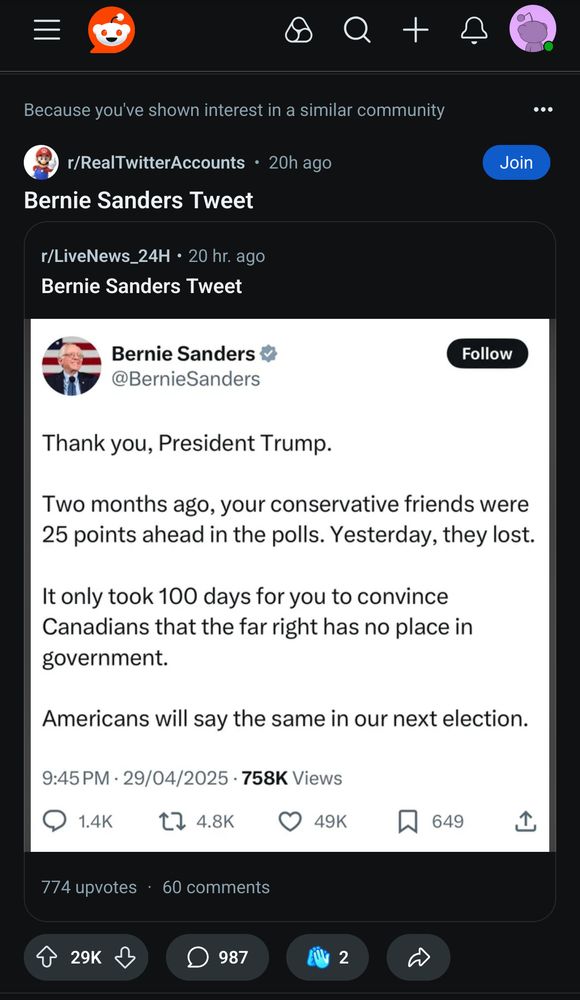The height and width of the screenshot is (1000, 580).
Task: Open Reddit search
Action: [x=357, y=30]
